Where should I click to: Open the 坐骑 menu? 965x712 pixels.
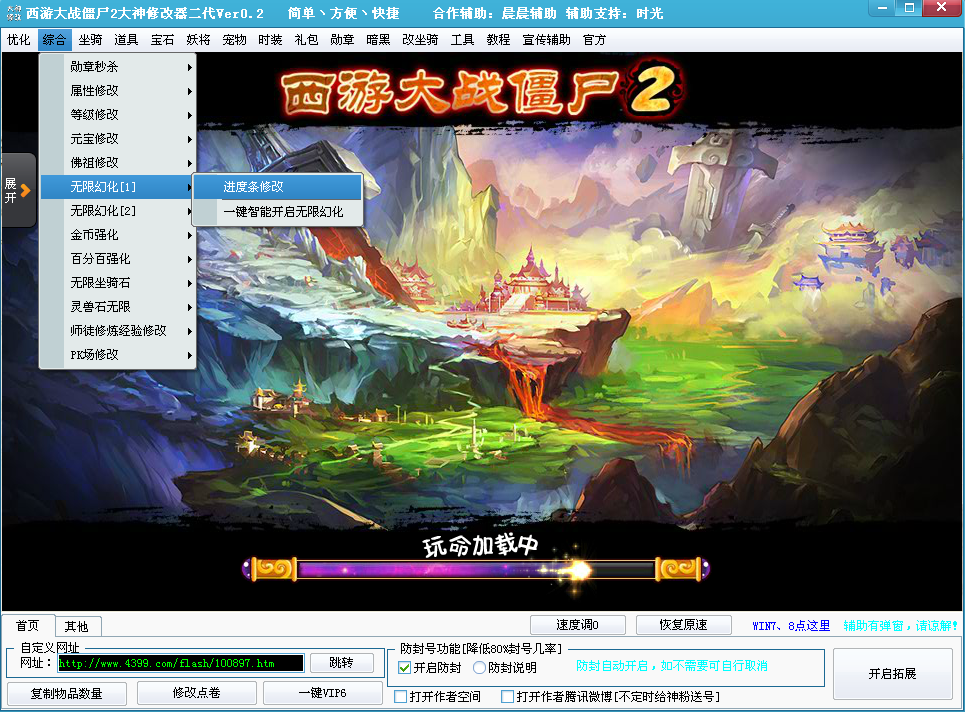(x=90, y=40)
